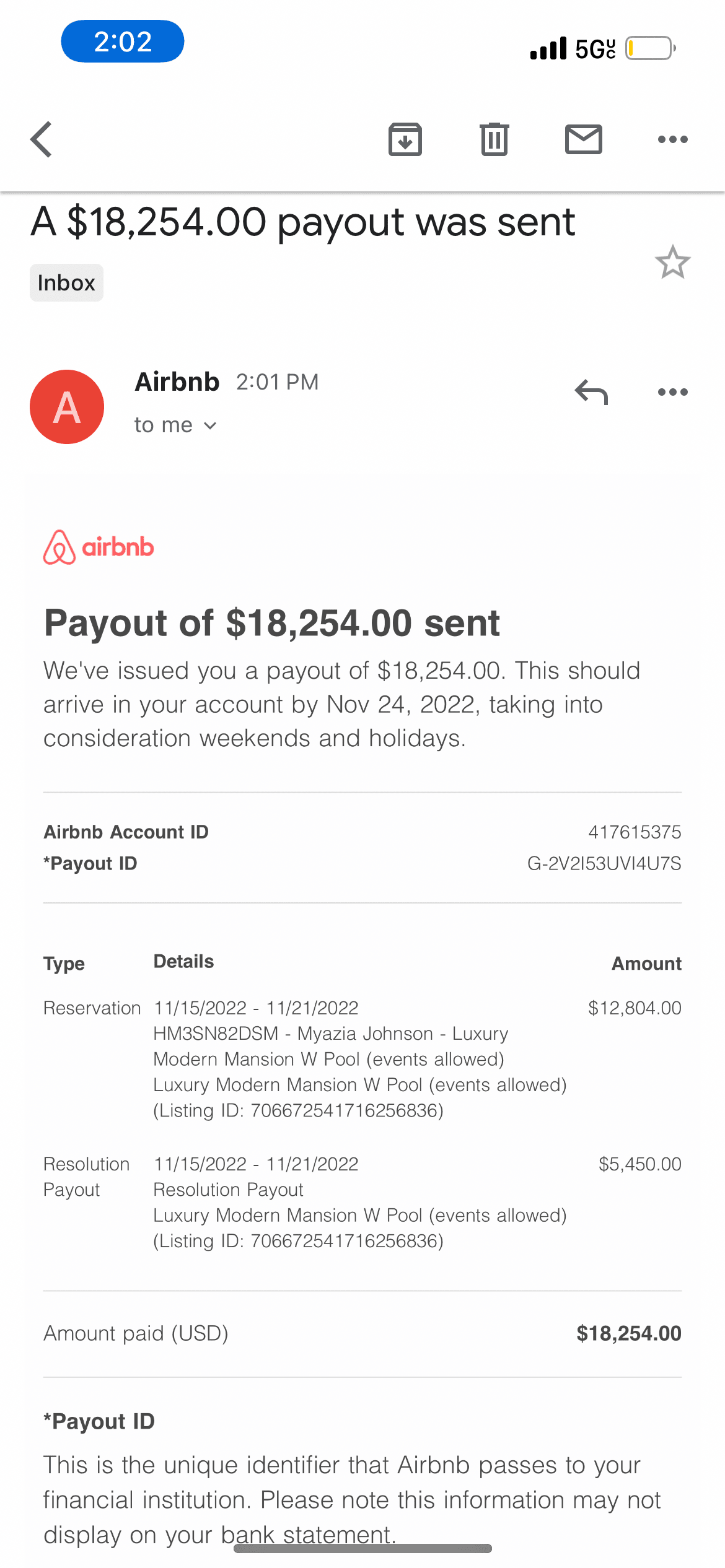Mark email as unread with envelope icon

point(583,139)
